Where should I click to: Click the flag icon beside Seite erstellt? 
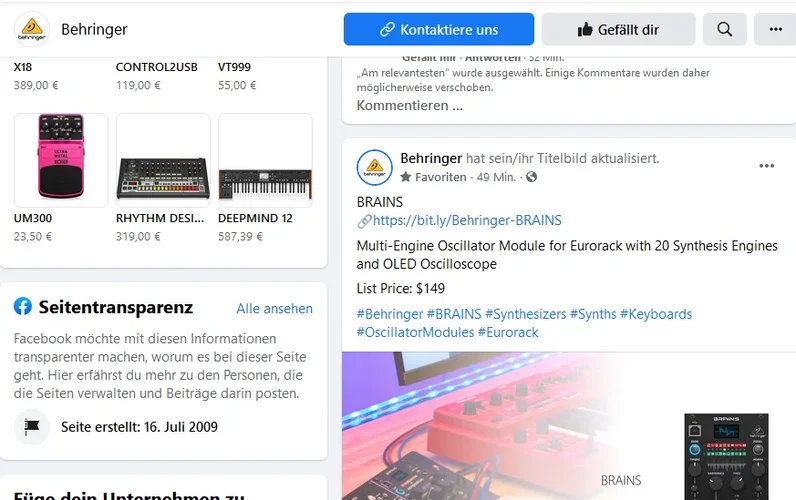point(32,427)
